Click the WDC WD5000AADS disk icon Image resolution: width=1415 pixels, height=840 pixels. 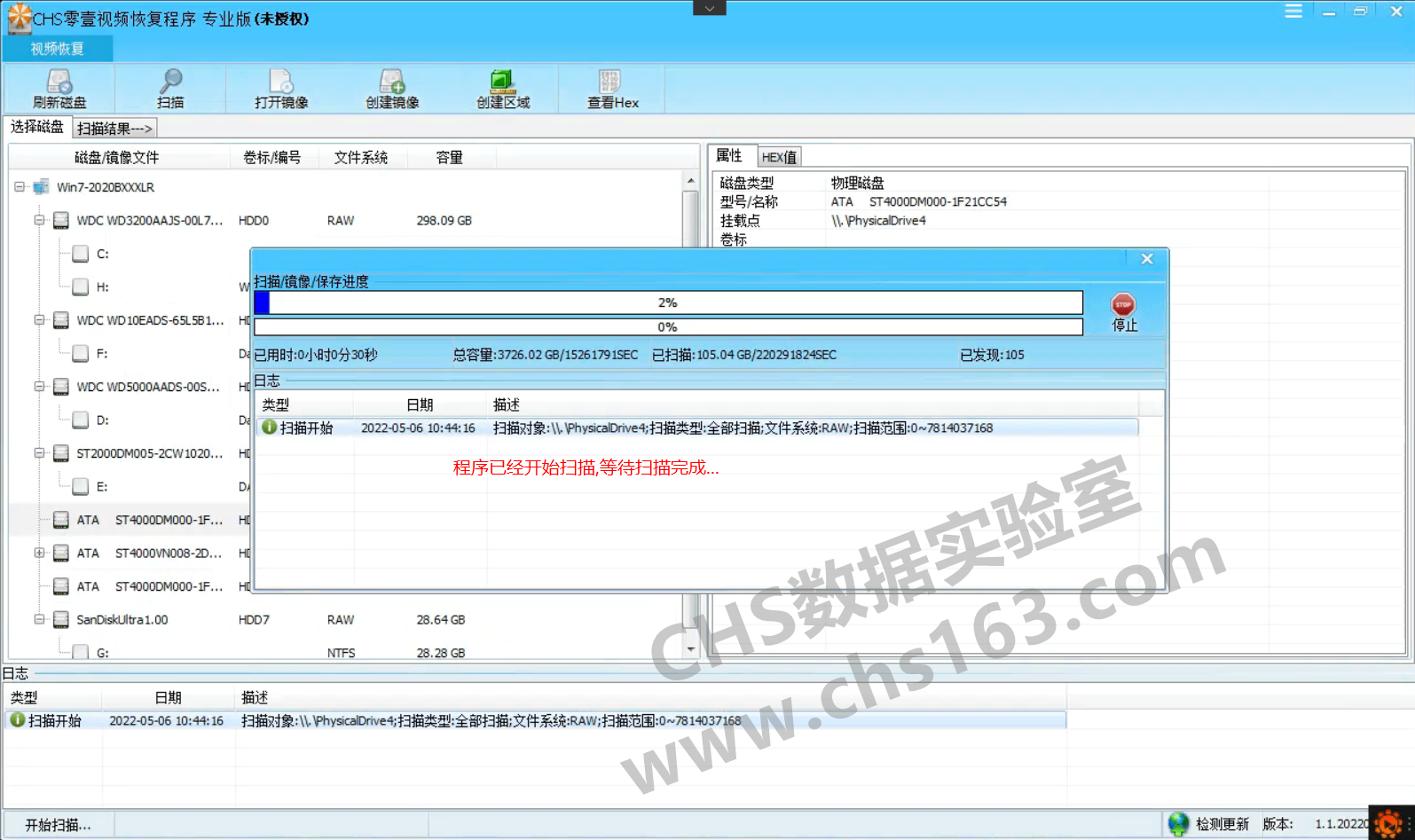tap(61, 387)
